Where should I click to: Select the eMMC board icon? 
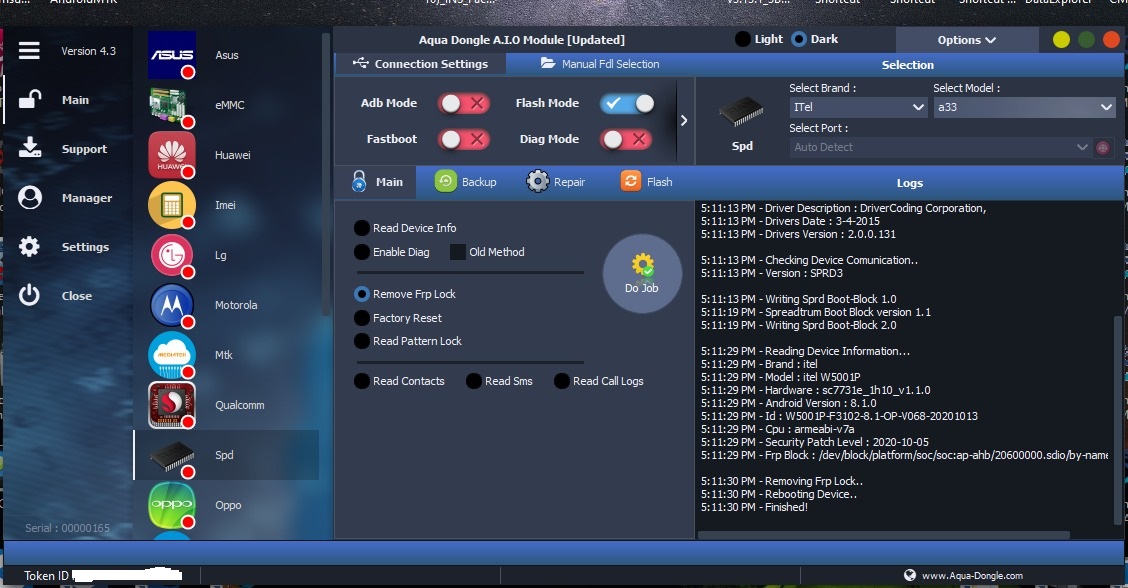click(x=172, y=105)
